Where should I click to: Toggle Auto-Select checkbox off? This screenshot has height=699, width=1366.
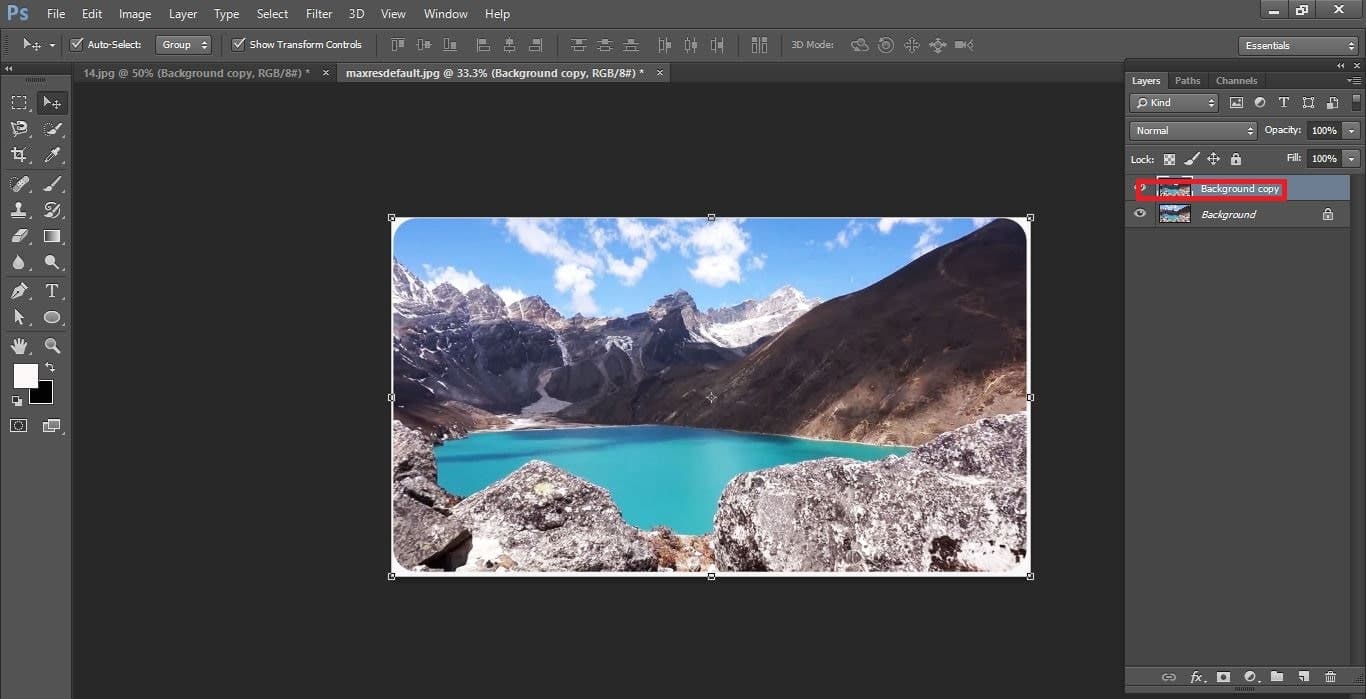pyautogui.click(x=77, y=44)
